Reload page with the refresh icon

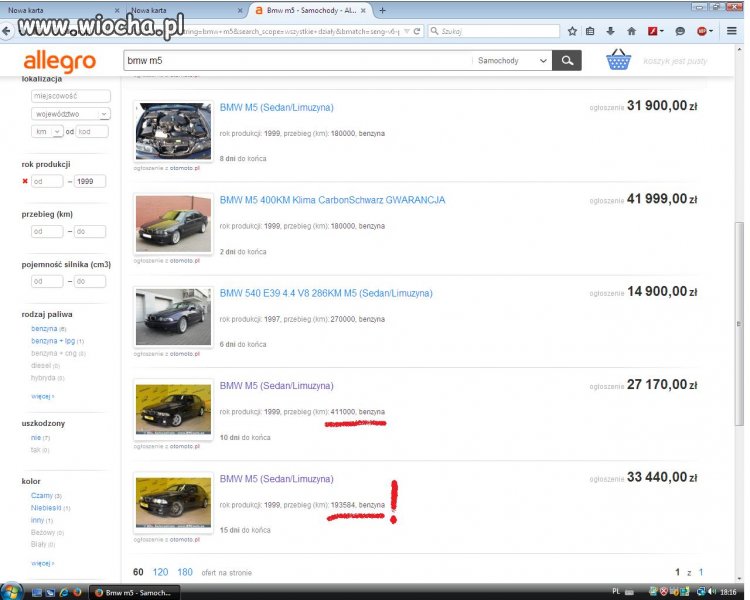[x=417, y=31]
